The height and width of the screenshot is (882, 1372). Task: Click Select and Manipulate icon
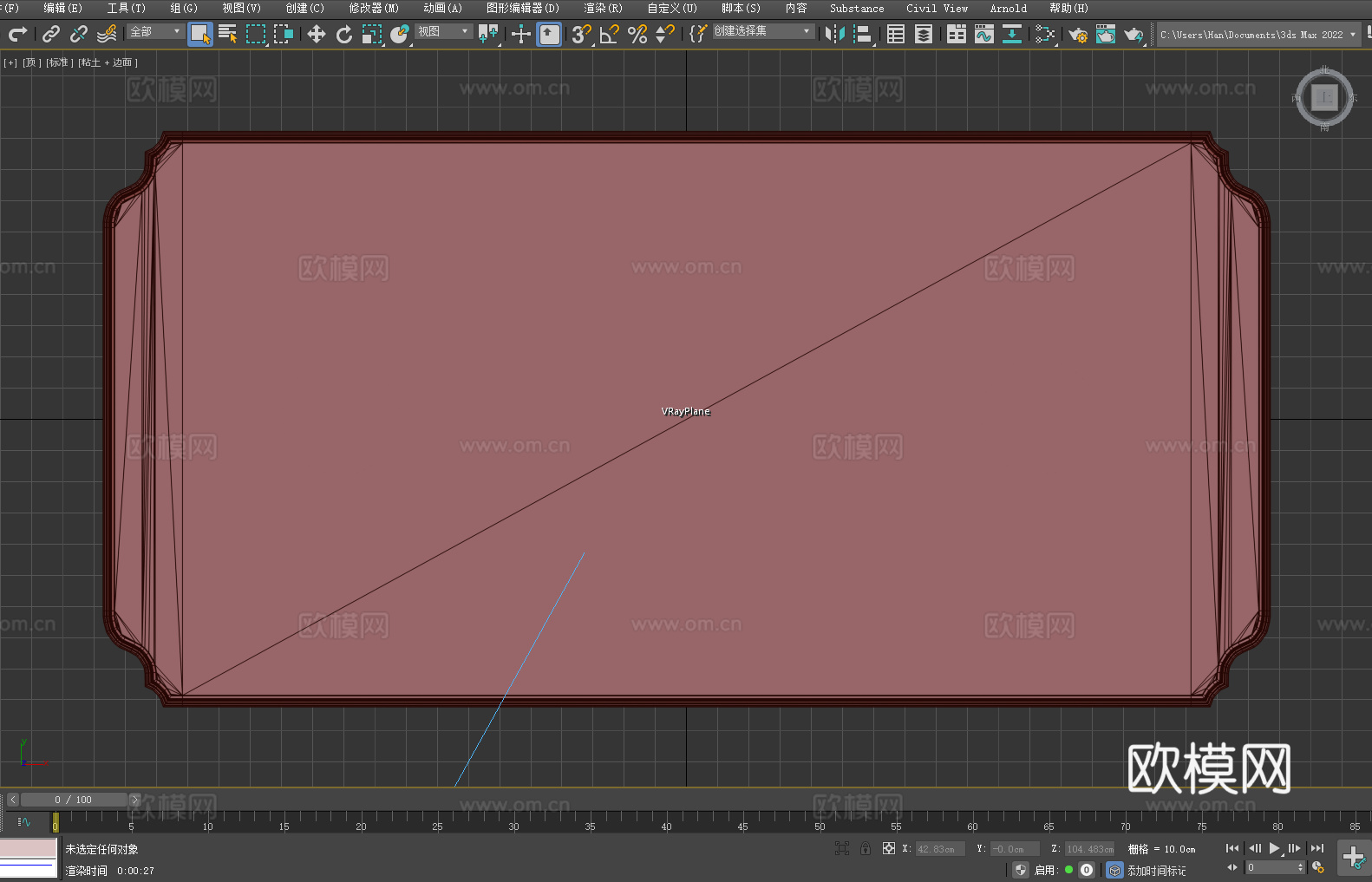pyautogui.click(x=521, y=34)
